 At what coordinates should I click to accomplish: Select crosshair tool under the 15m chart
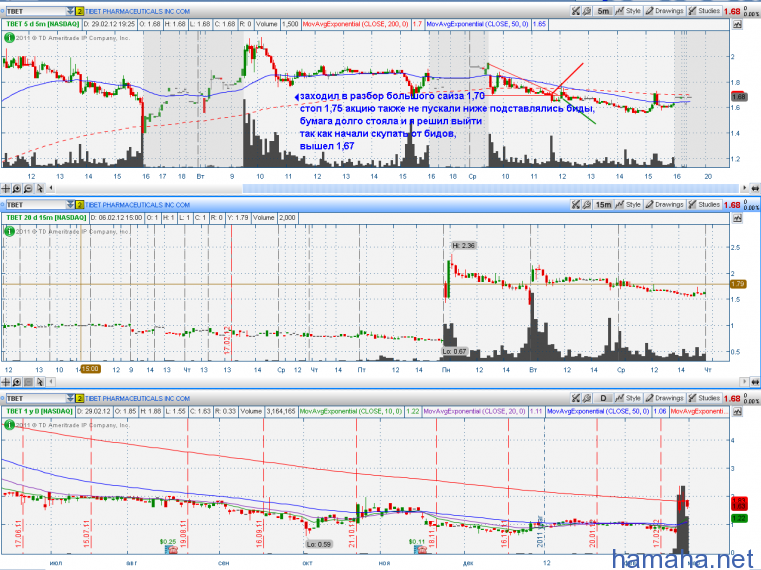click(6, 382)
